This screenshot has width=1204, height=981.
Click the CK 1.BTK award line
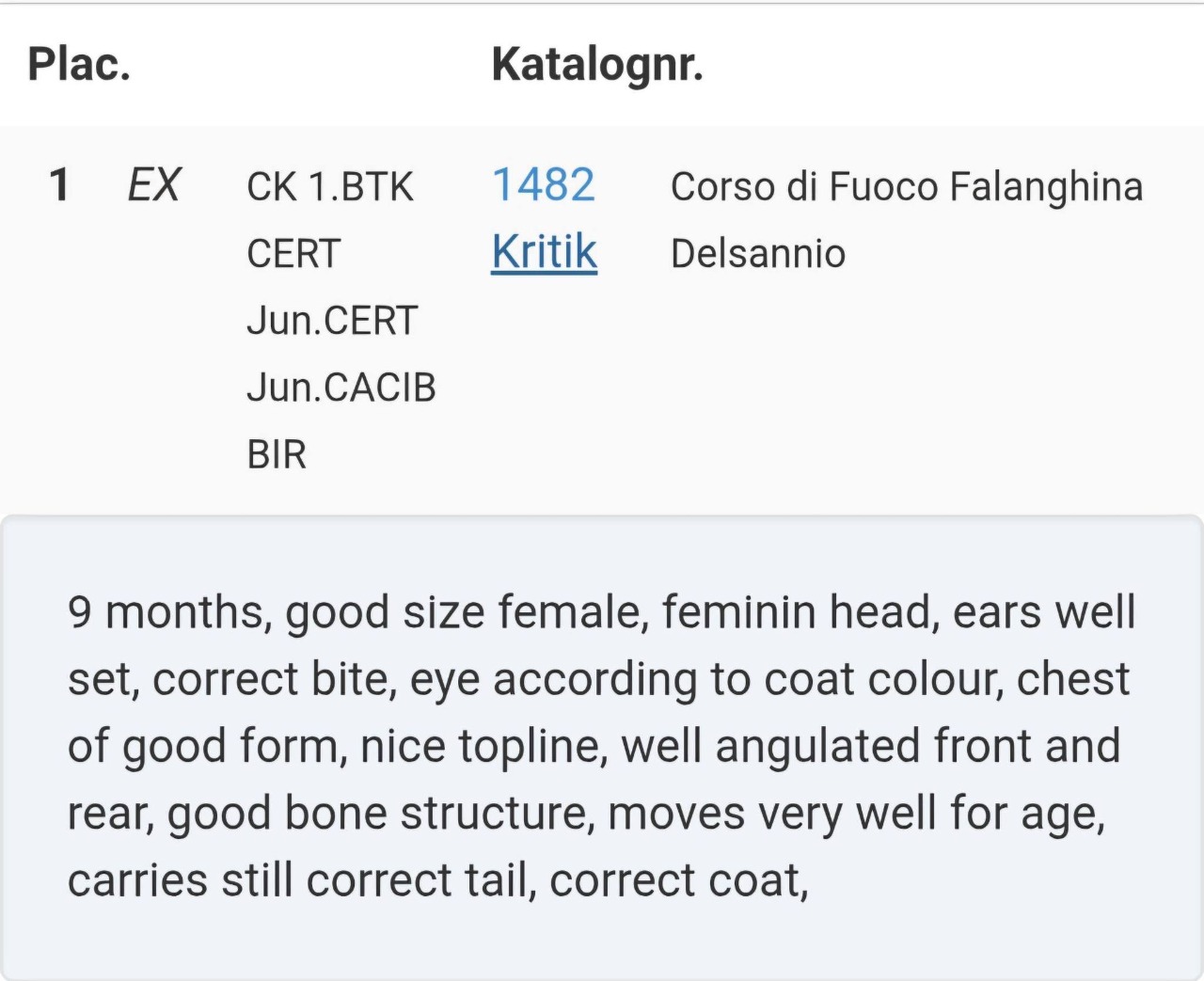(x=329, y=186)
